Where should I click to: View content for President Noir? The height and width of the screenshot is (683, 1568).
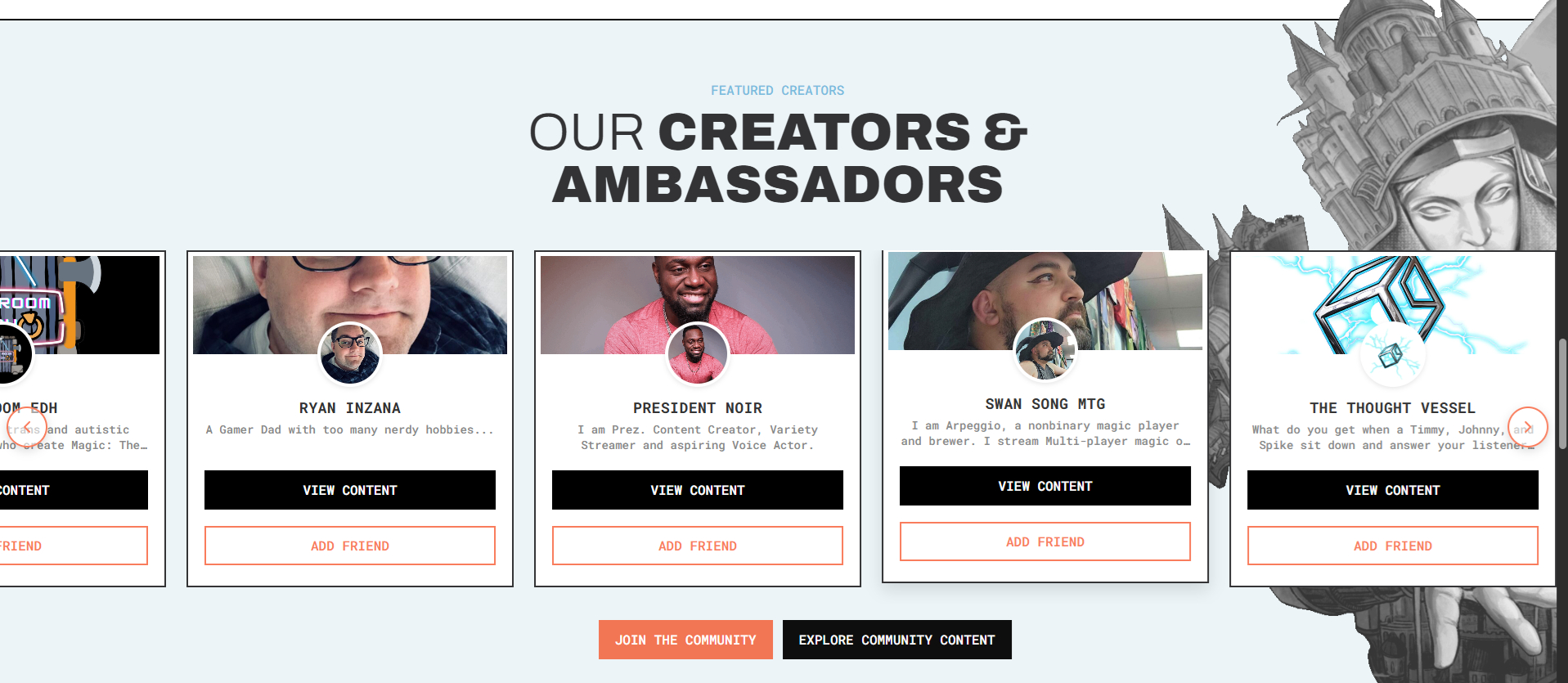tap(698, 490)
